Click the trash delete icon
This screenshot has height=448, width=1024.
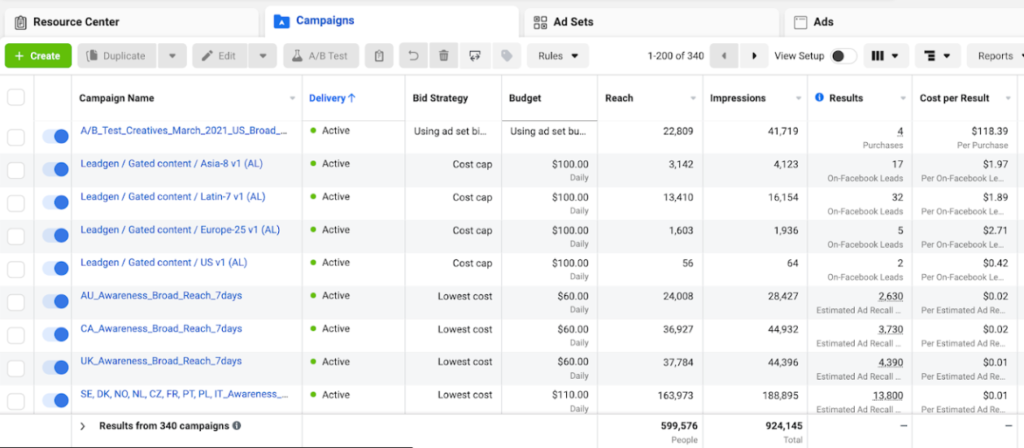pos(444,56)
